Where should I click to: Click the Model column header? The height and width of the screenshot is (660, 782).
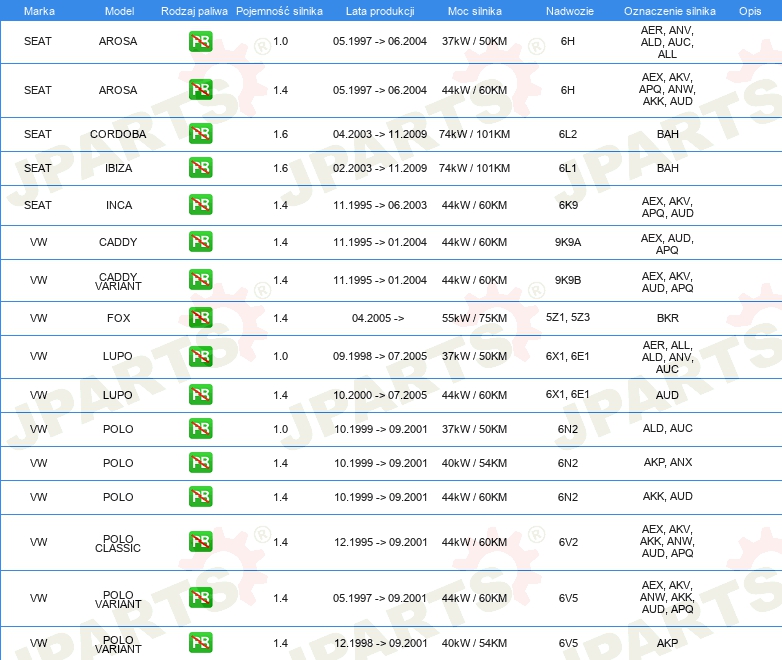(x=119, y=11)
